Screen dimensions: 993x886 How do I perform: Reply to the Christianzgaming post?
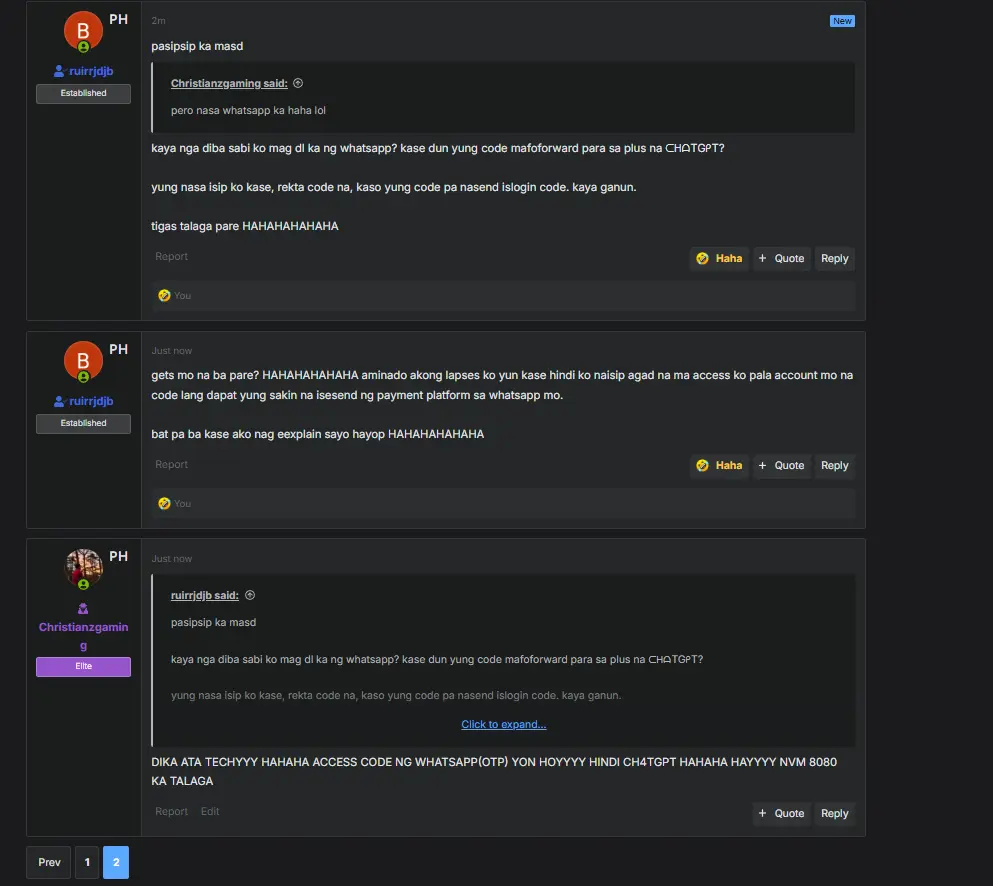point(834,813)
